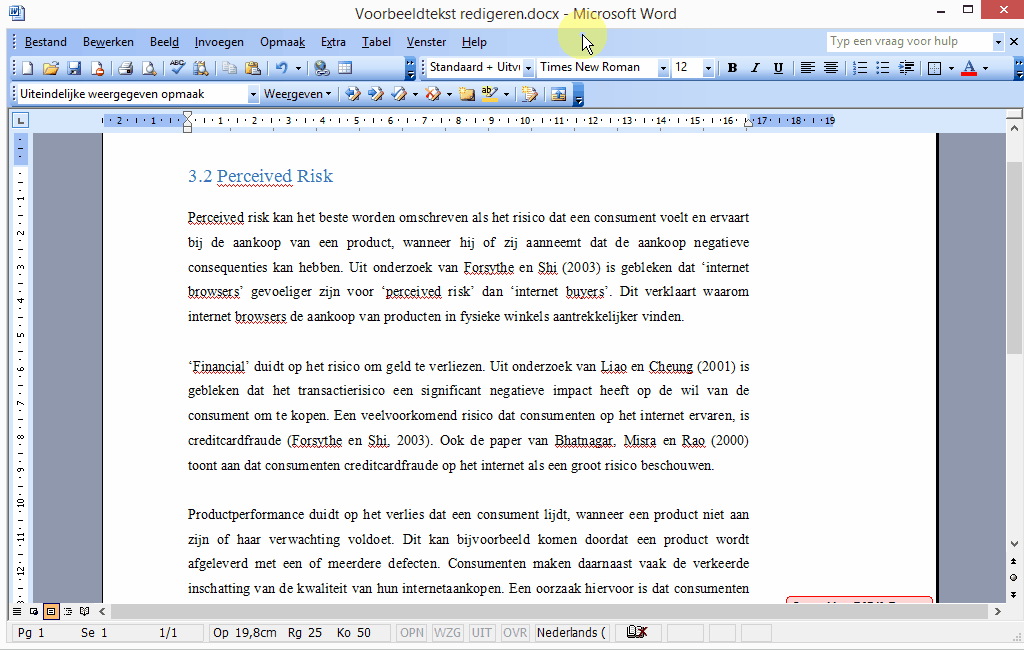1024x650 pixels.
Task: Apply outside border with the border icon
Action: pos(935,68)
